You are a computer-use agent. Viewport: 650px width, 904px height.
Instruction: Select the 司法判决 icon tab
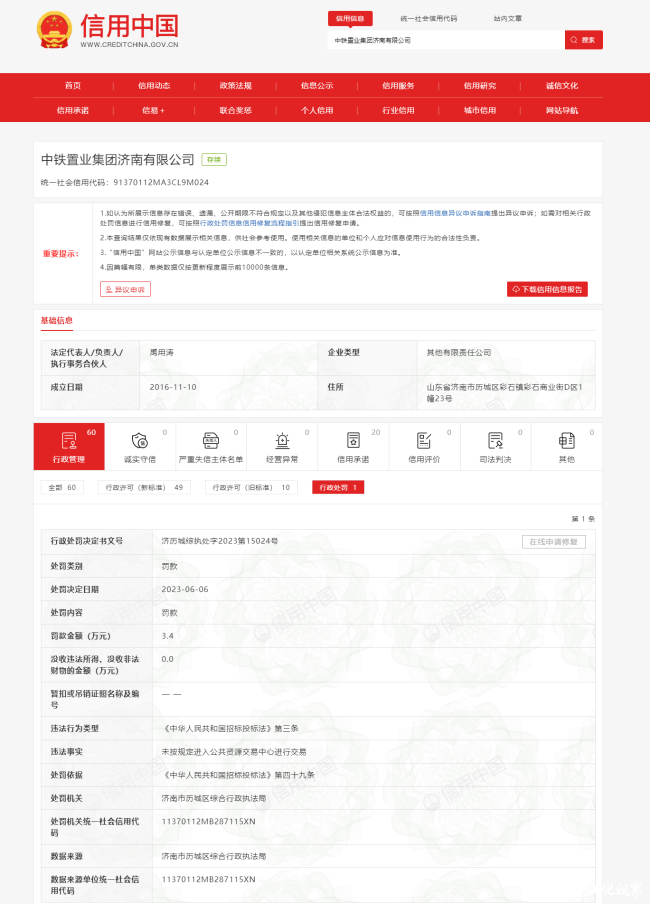point(495,447)
